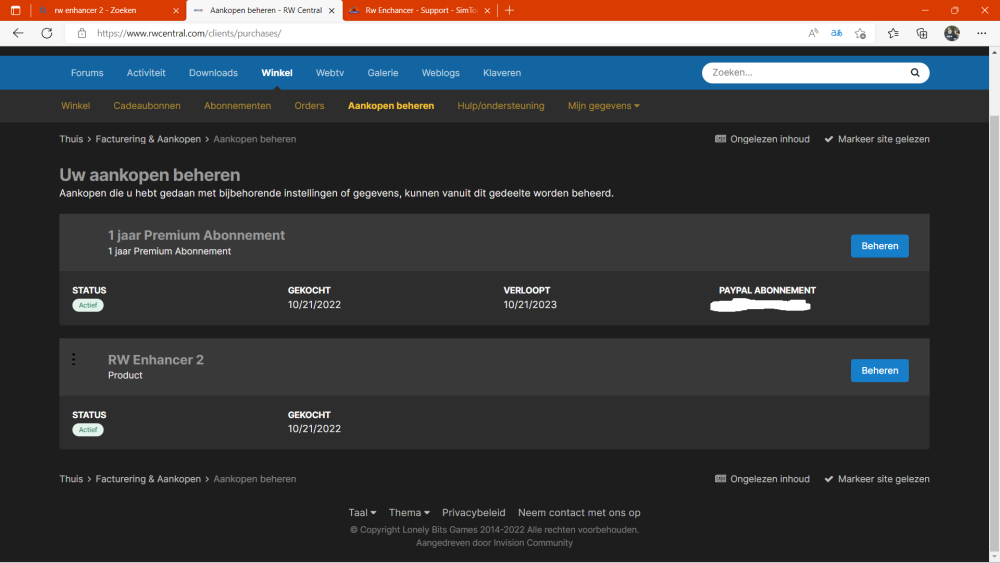Screen dimensions: 1000x563
Task: Open the three-dot menu beside RW Enhancer 2
Action: coord(73,360)
